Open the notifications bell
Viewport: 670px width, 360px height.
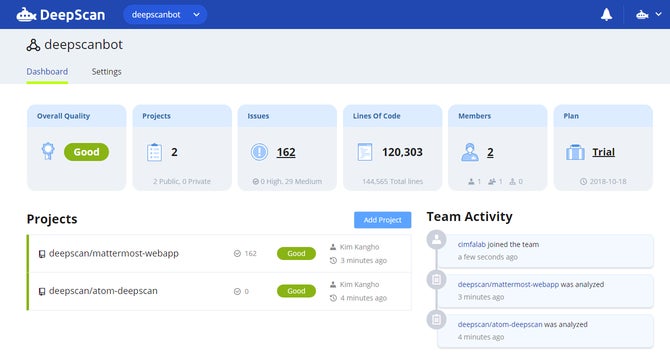[x=606, y=15]
